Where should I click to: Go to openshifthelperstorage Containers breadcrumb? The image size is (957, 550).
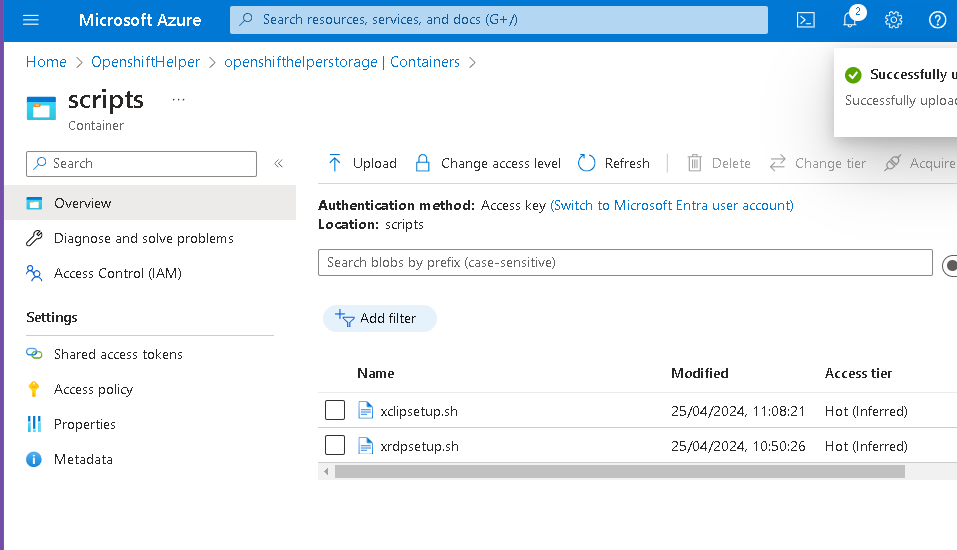(x=342, y=62)
